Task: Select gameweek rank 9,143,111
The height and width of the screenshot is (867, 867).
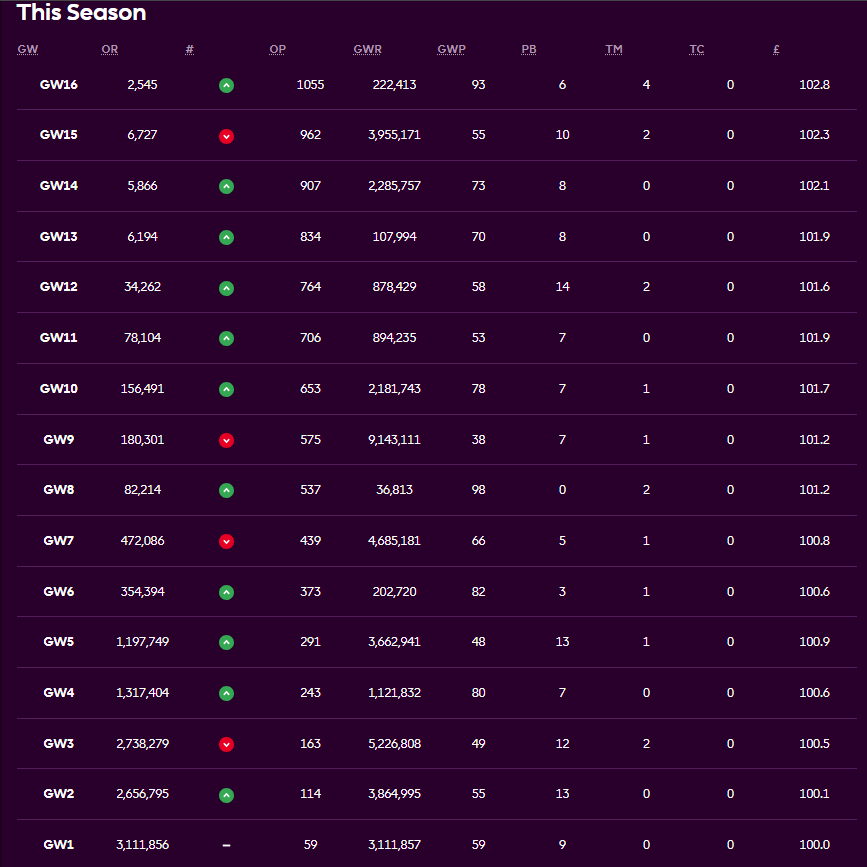Action: click(x=394, y=440)
